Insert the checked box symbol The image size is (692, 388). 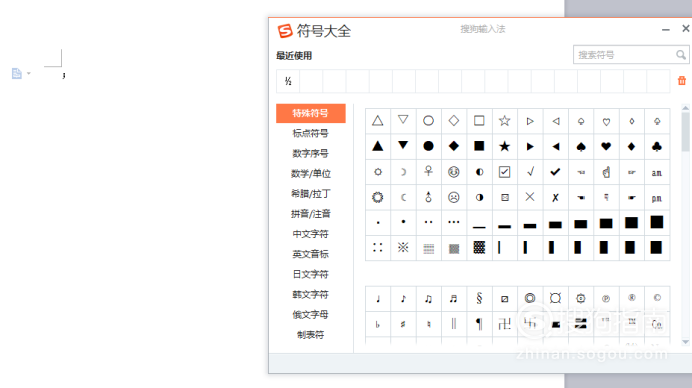tap(504, 172)
